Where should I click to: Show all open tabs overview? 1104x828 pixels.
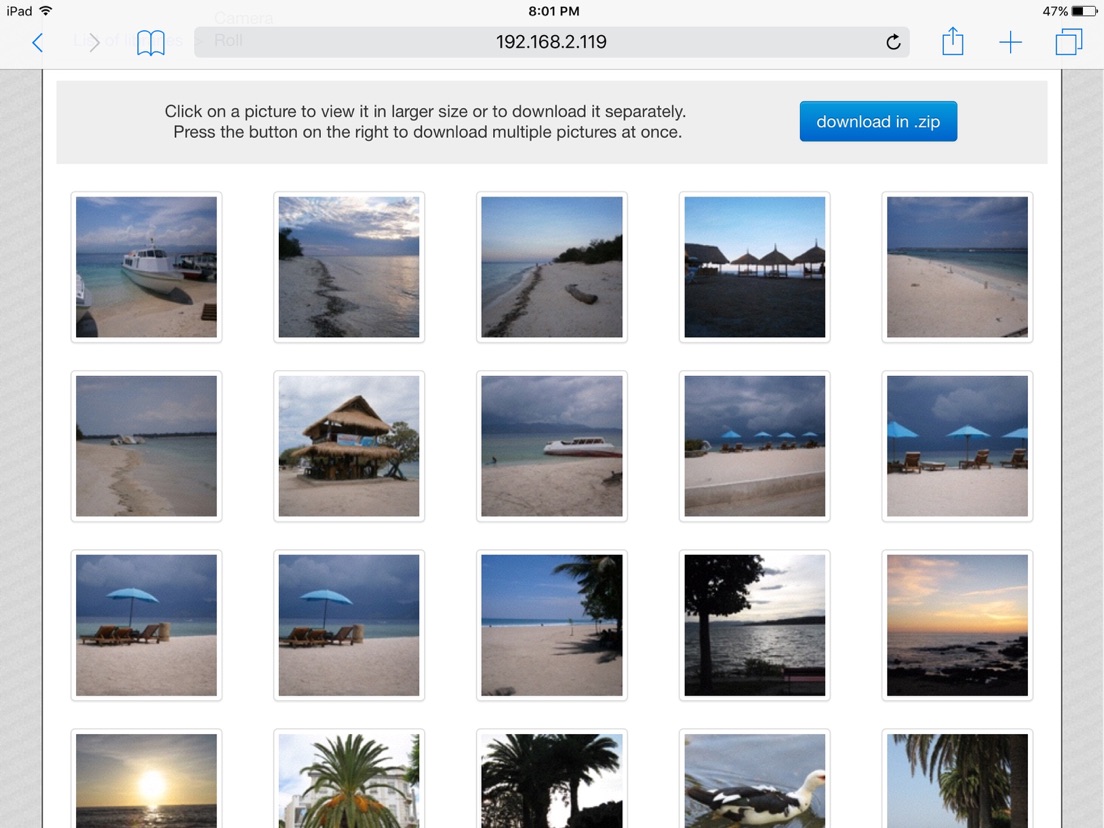pyautogui.click(x=1068, y=42)
